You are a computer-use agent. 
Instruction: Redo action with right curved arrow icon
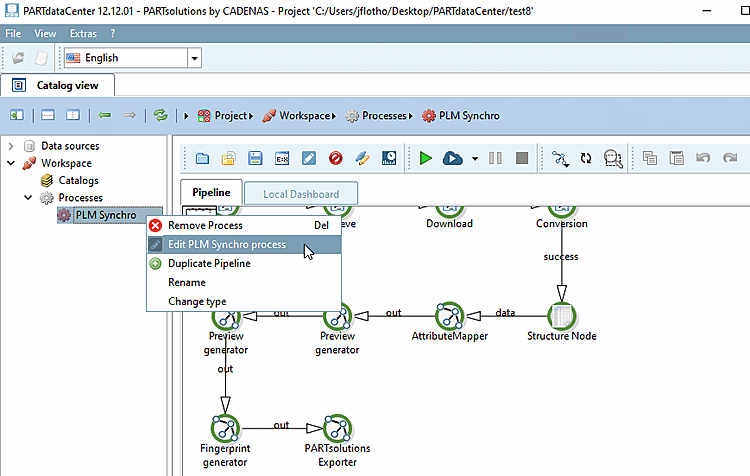click(x=730, y=157)
